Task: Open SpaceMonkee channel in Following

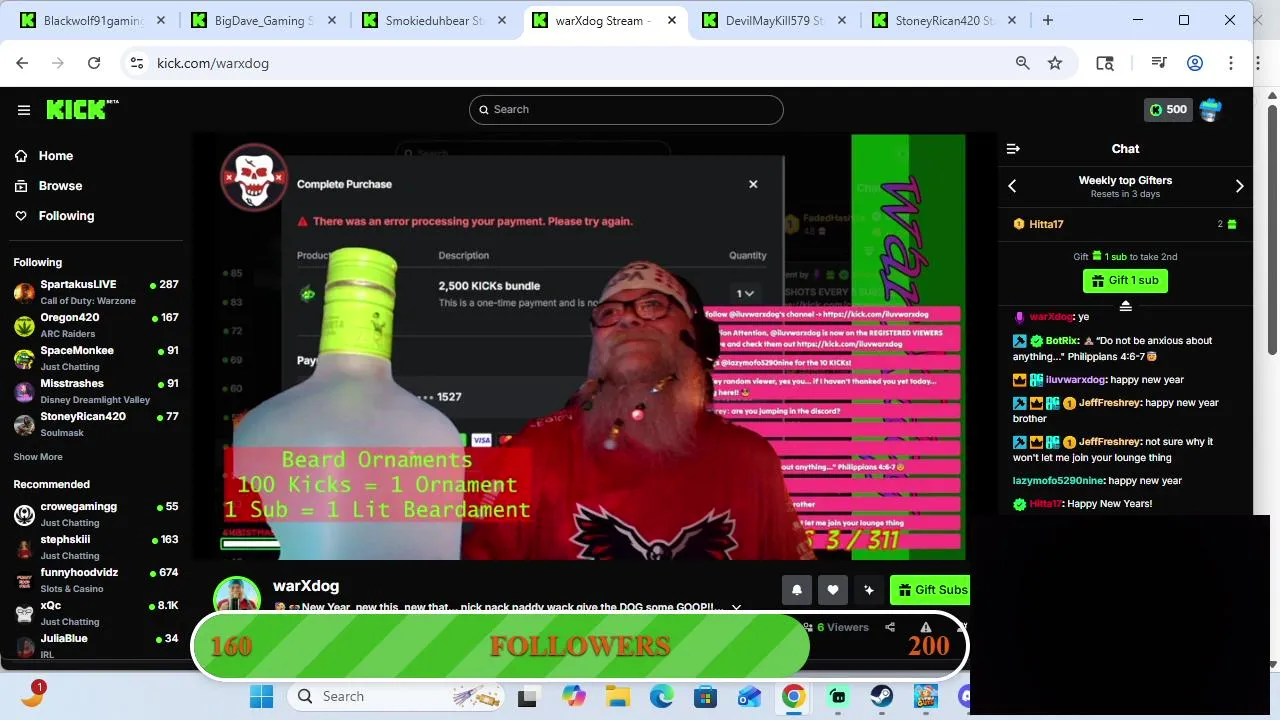Action: pos(96,358)
